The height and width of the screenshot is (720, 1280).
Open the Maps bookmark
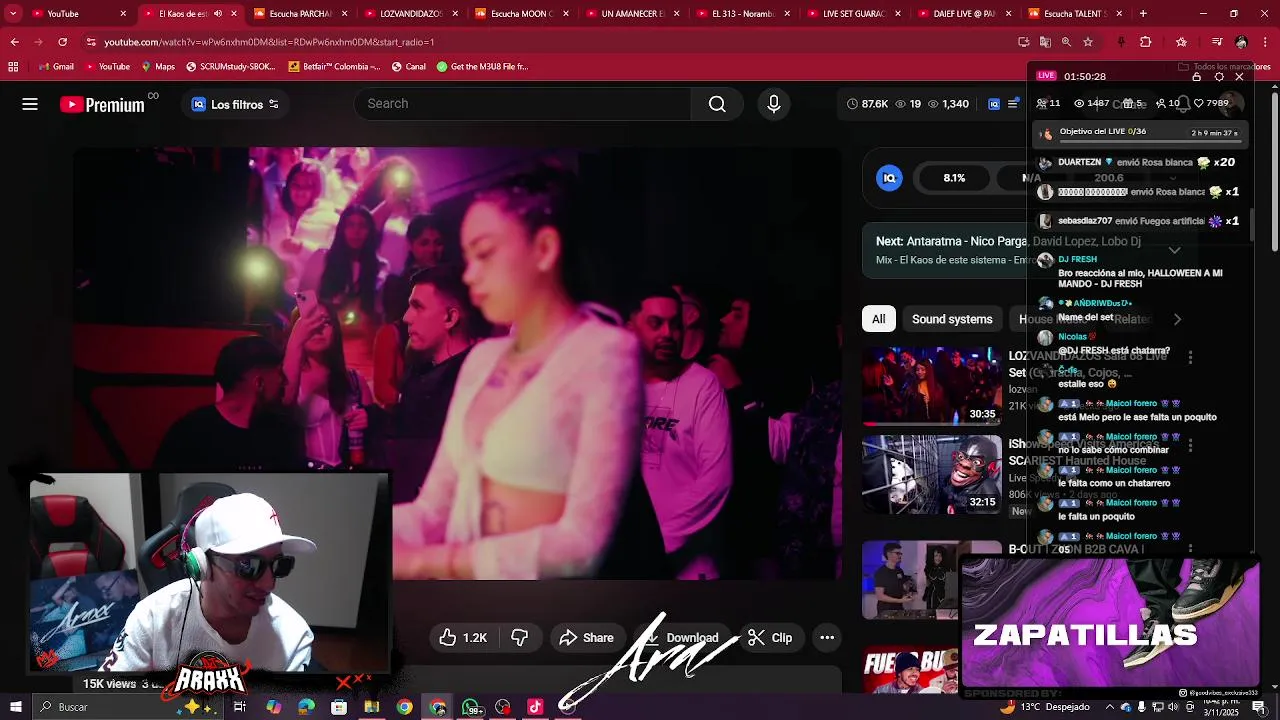coord(158,67)
